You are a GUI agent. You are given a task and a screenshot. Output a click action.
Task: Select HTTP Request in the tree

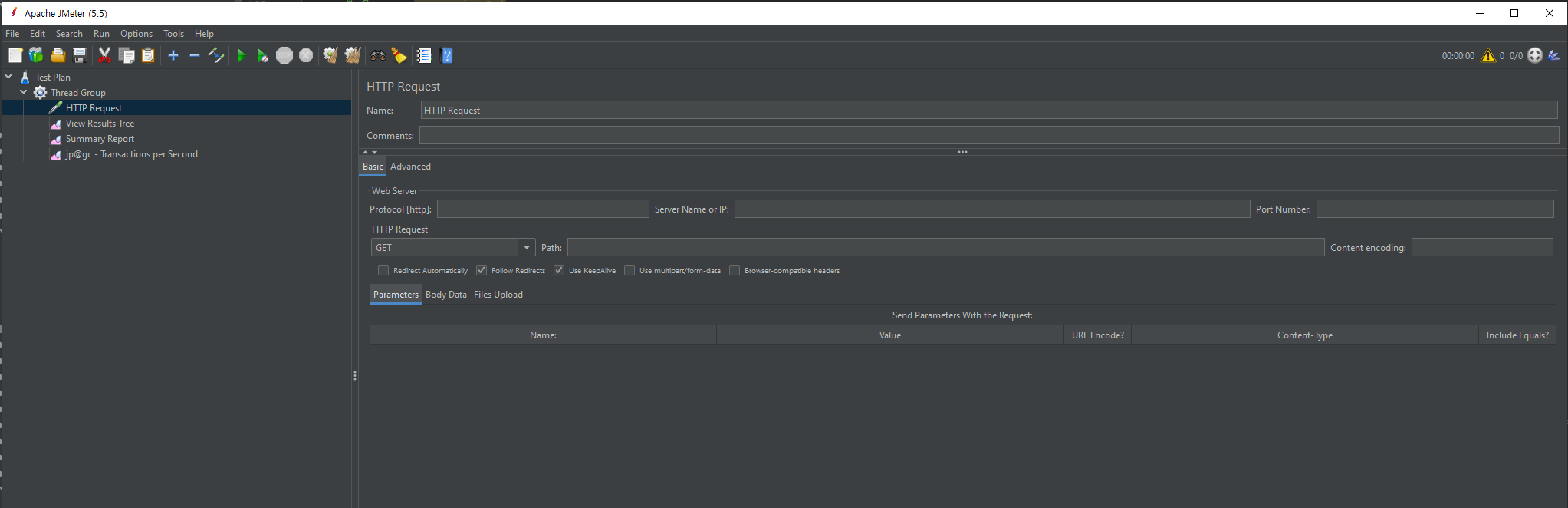pyautogui.click(x=94, y=107)
